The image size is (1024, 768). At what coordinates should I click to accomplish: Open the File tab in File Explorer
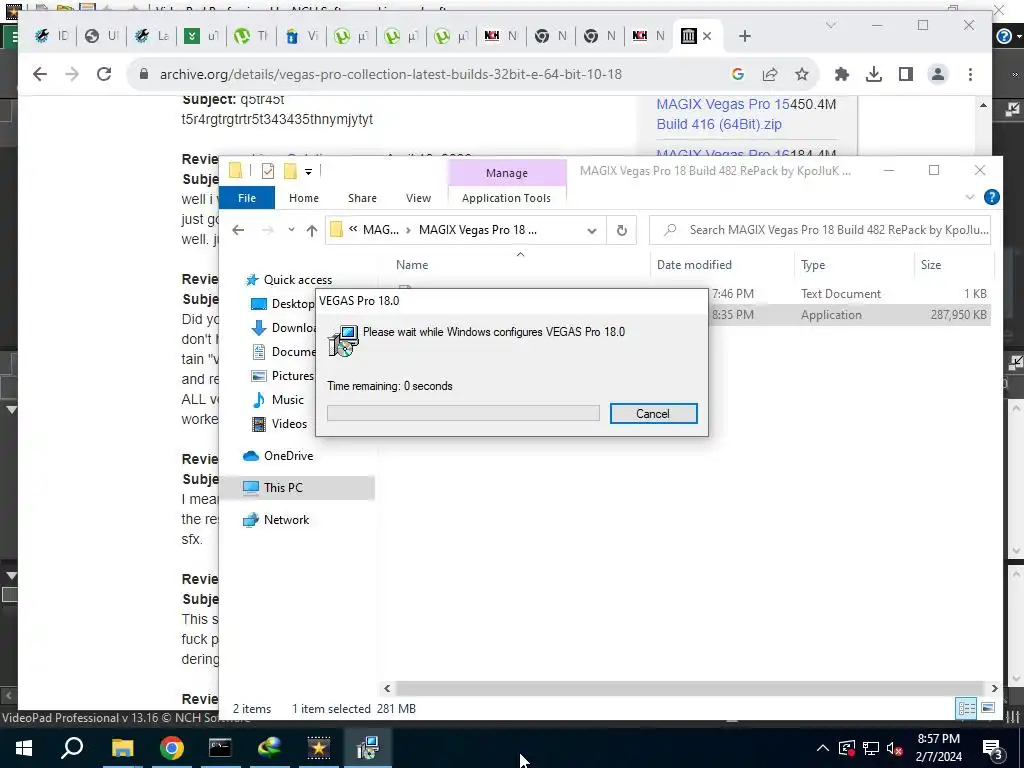click(247, 198)
